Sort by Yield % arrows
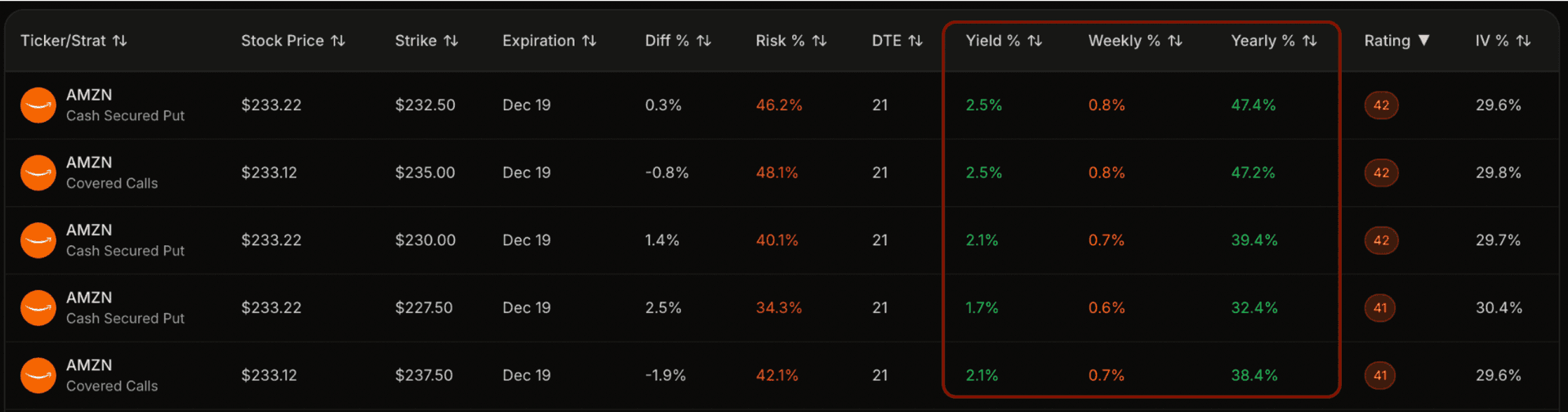The width and height of the screenshot is (1568, 412). 1035,41
